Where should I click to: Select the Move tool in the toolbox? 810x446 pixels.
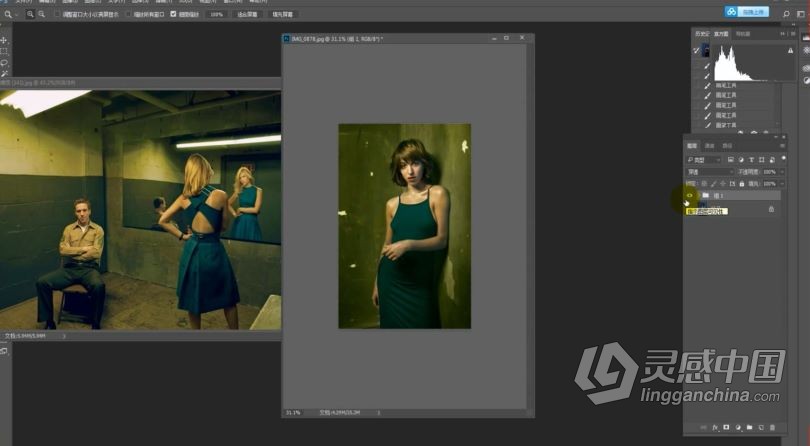4,40
